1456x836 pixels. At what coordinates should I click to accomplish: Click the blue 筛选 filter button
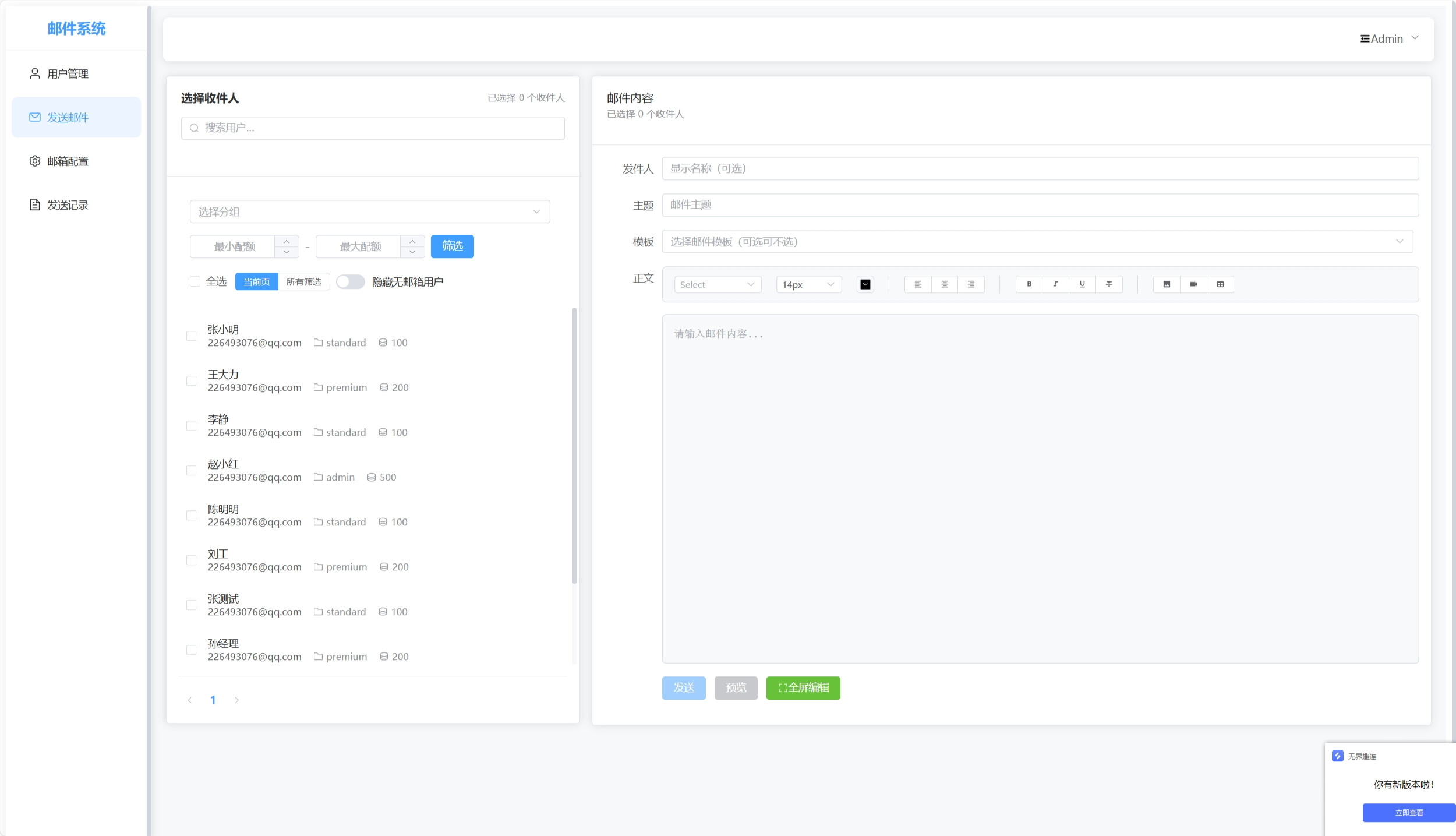click(x=453, y=246)
